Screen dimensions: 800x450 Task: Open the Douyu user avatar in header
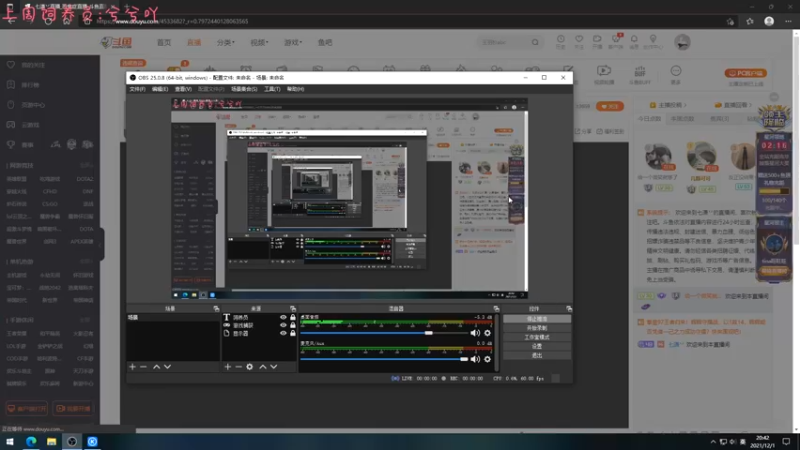click(x=682, y=42)
